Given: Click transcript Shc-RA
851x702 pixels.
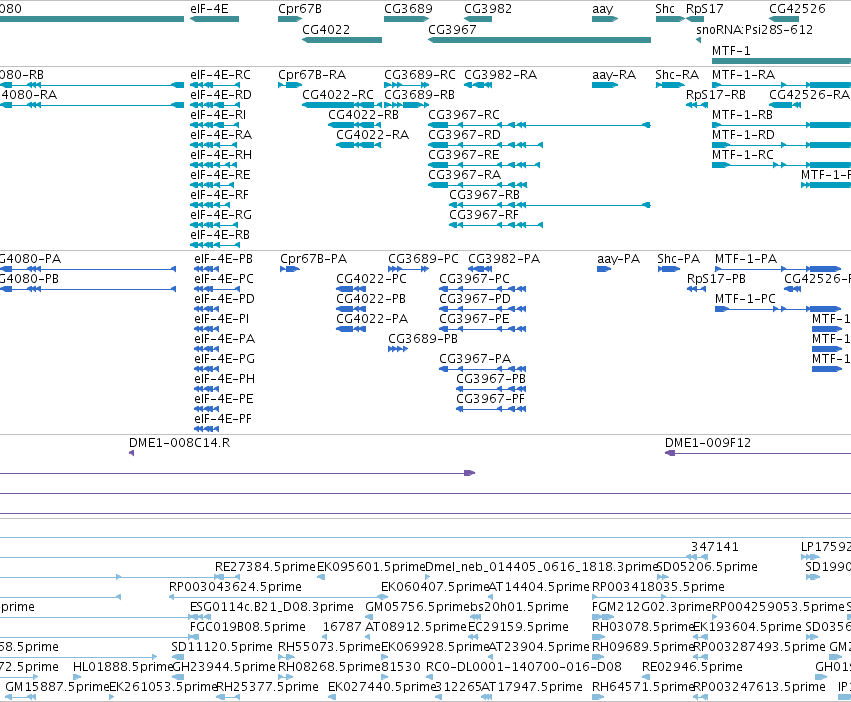Looking at the screenshot, I should click(677, 75).
